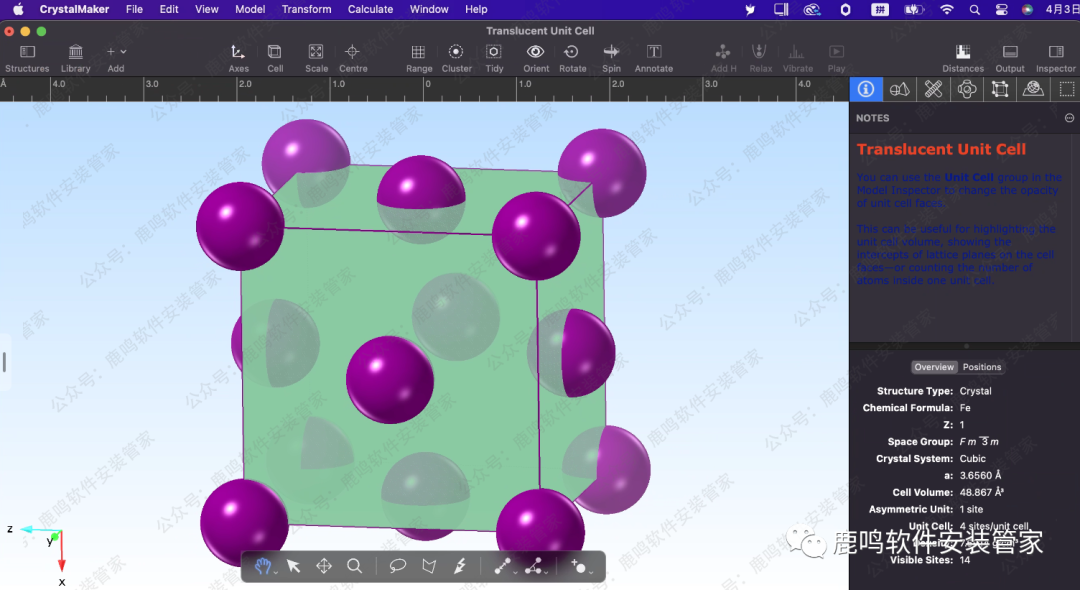Start Spin animation from toolbar
Screen dimensions: 1080x590
[611, 52]
